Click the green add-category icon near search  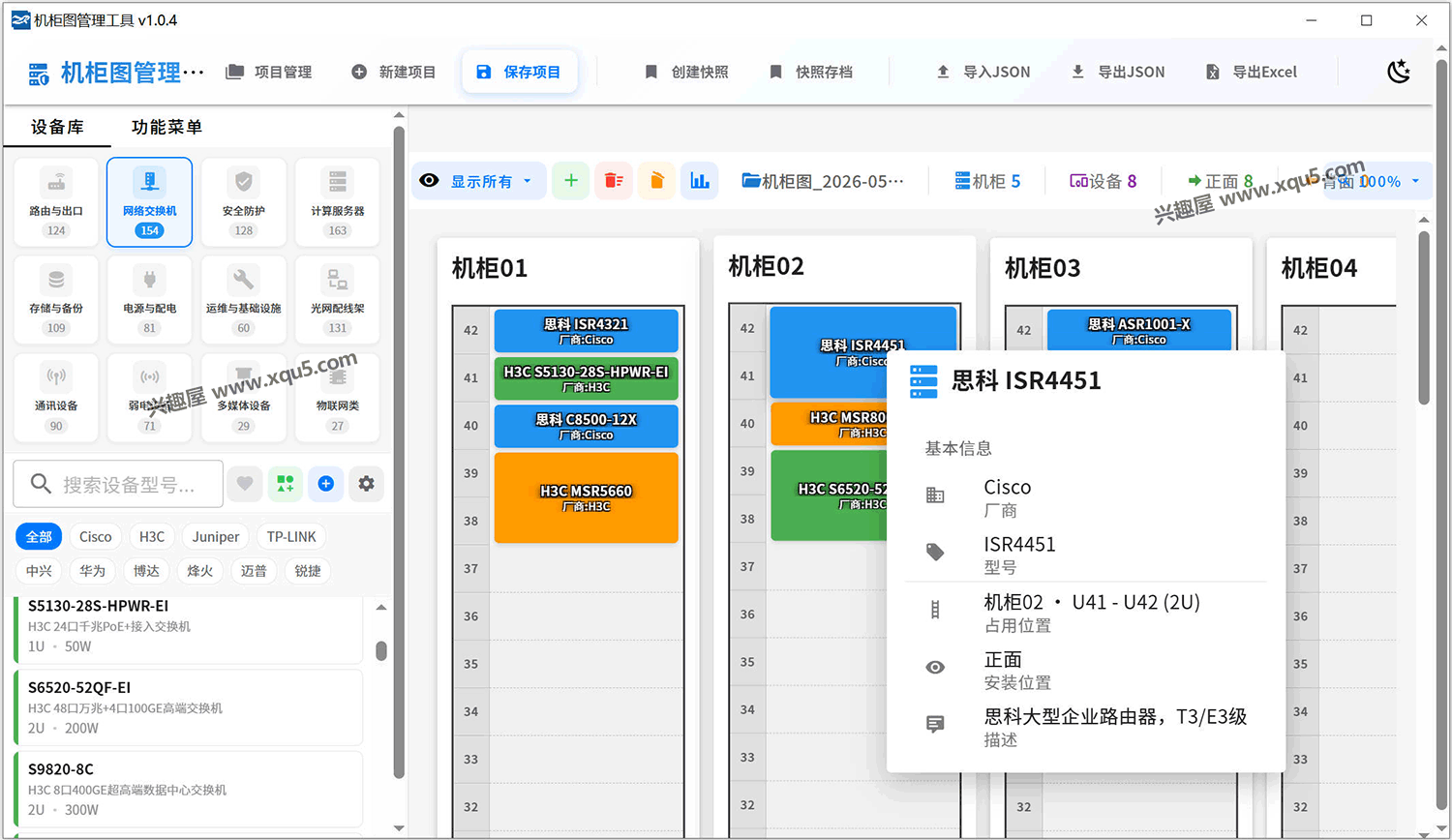click(286, 483)
